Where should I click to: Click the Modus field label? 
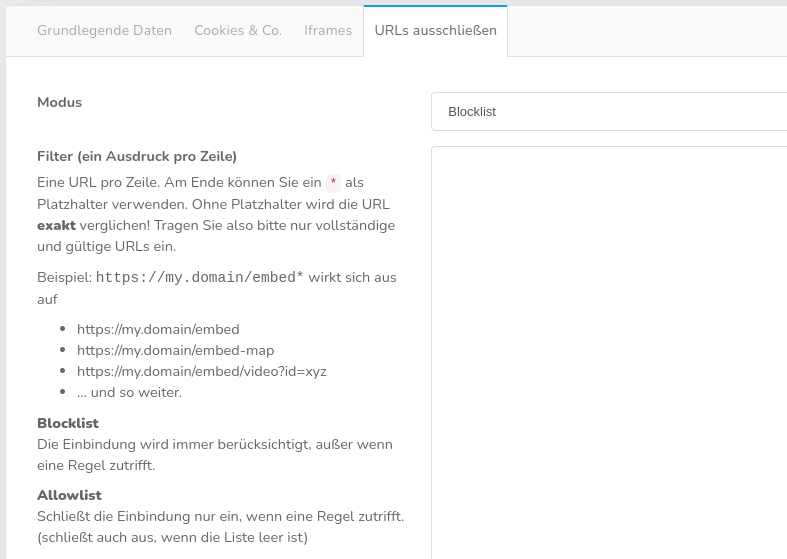pos(59,102)
